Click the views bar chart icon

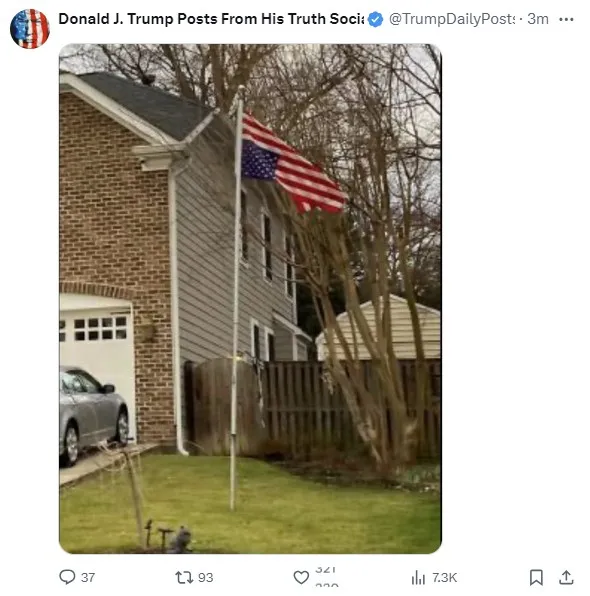coord(418,577)
